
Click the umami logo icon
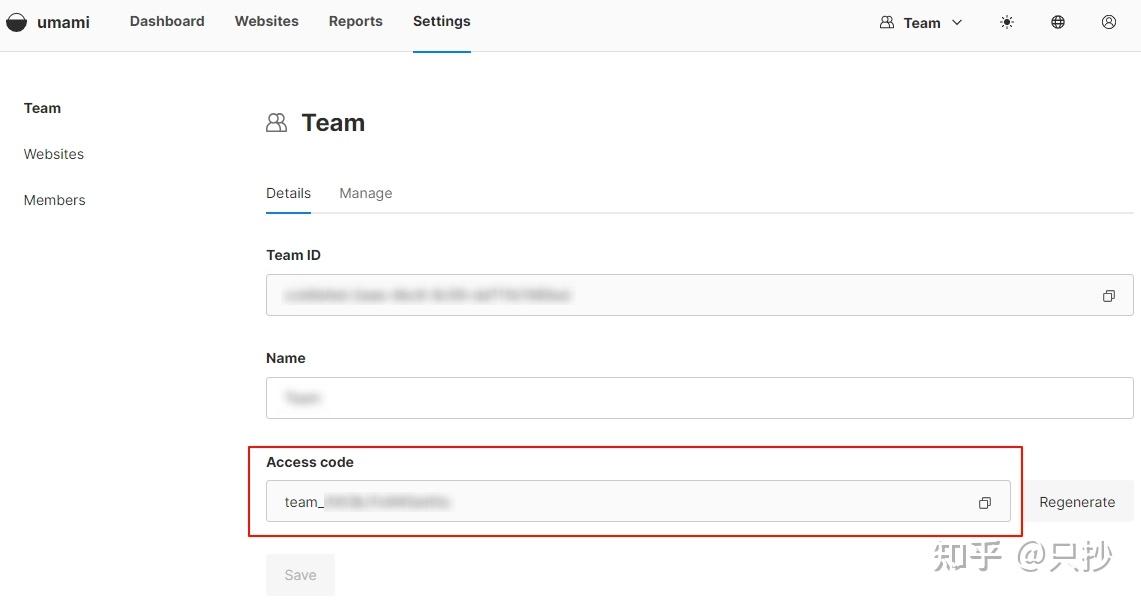point(16,23)
